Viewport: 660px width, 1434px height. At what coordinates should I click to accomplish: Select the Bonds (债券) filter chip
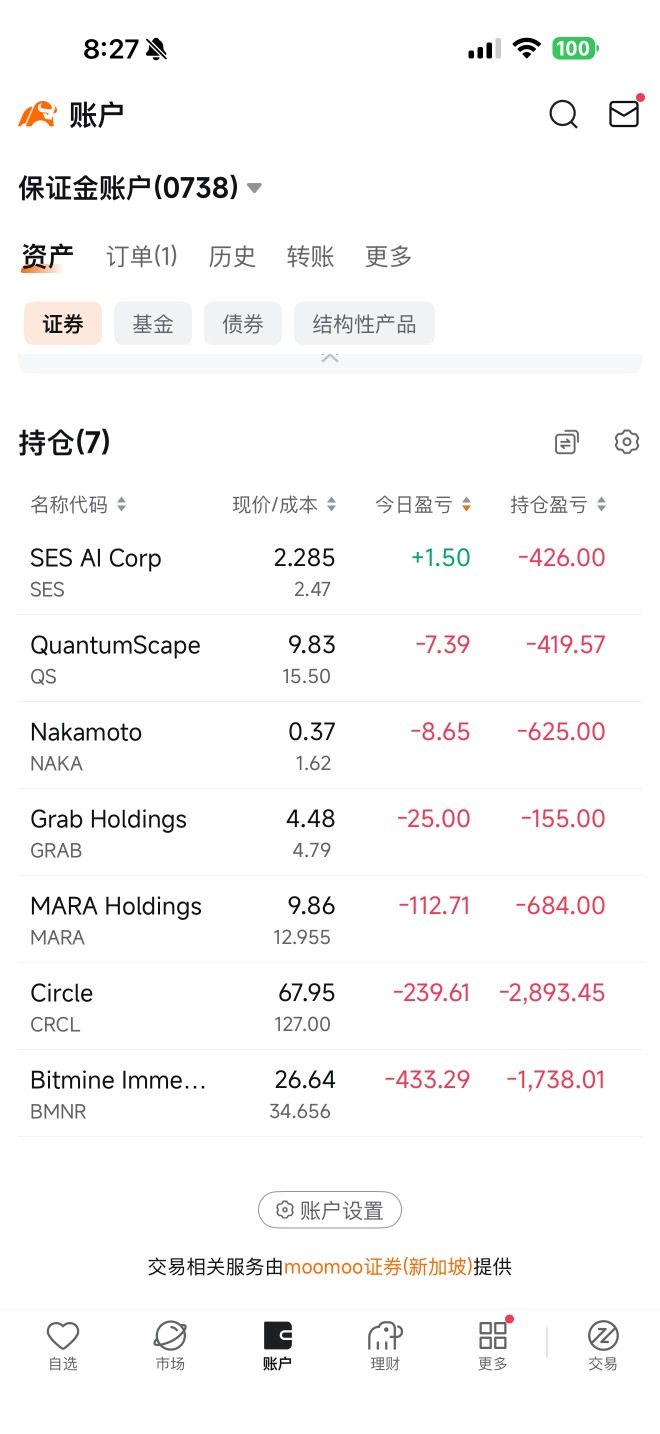(243, 324)
